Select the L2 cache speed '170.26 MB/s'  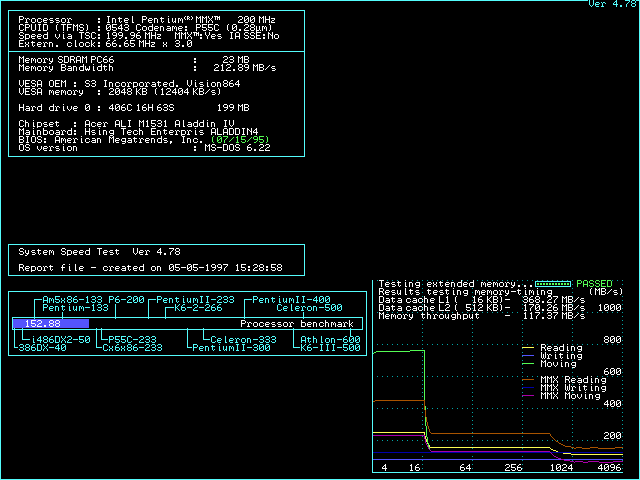[x=553, y=308]
